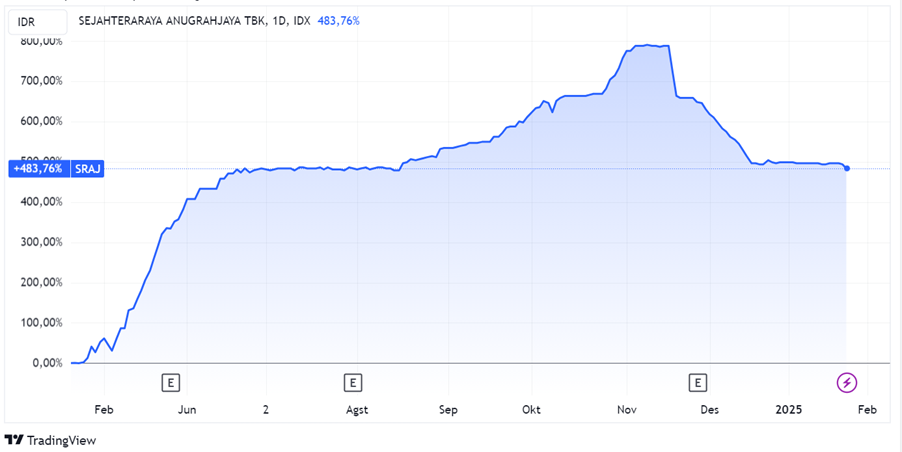
Task: Open the earnings marker near Des
Action: 698,382
